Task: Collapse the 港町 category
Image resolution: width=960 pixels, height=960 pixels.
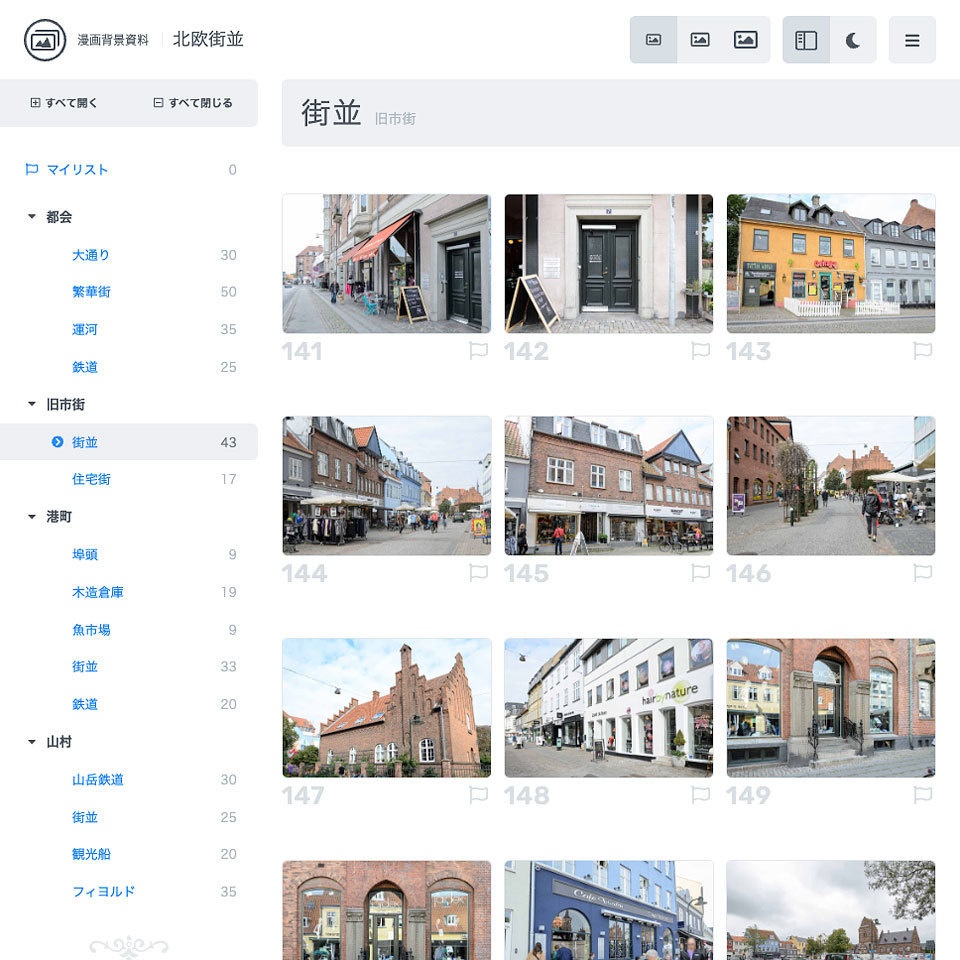Action: 50,517
